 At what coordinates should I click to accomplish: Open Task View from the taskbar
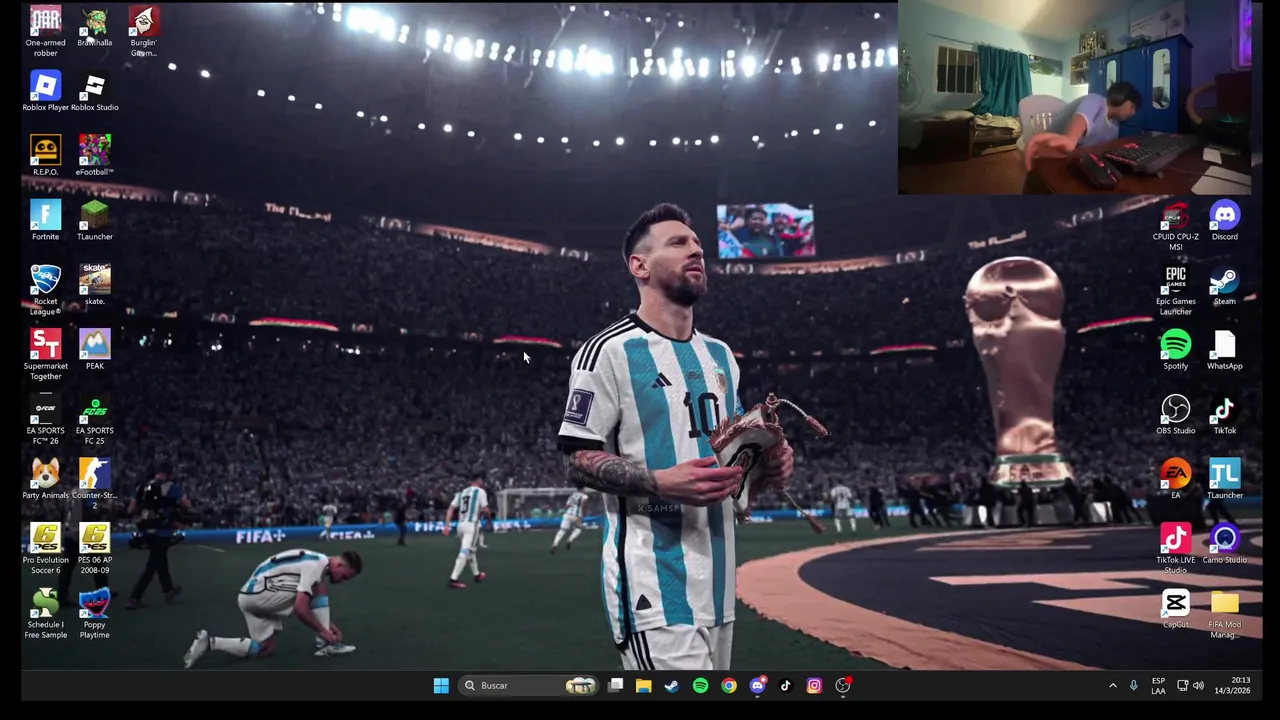pyautogui.click(x=616, y=685)
